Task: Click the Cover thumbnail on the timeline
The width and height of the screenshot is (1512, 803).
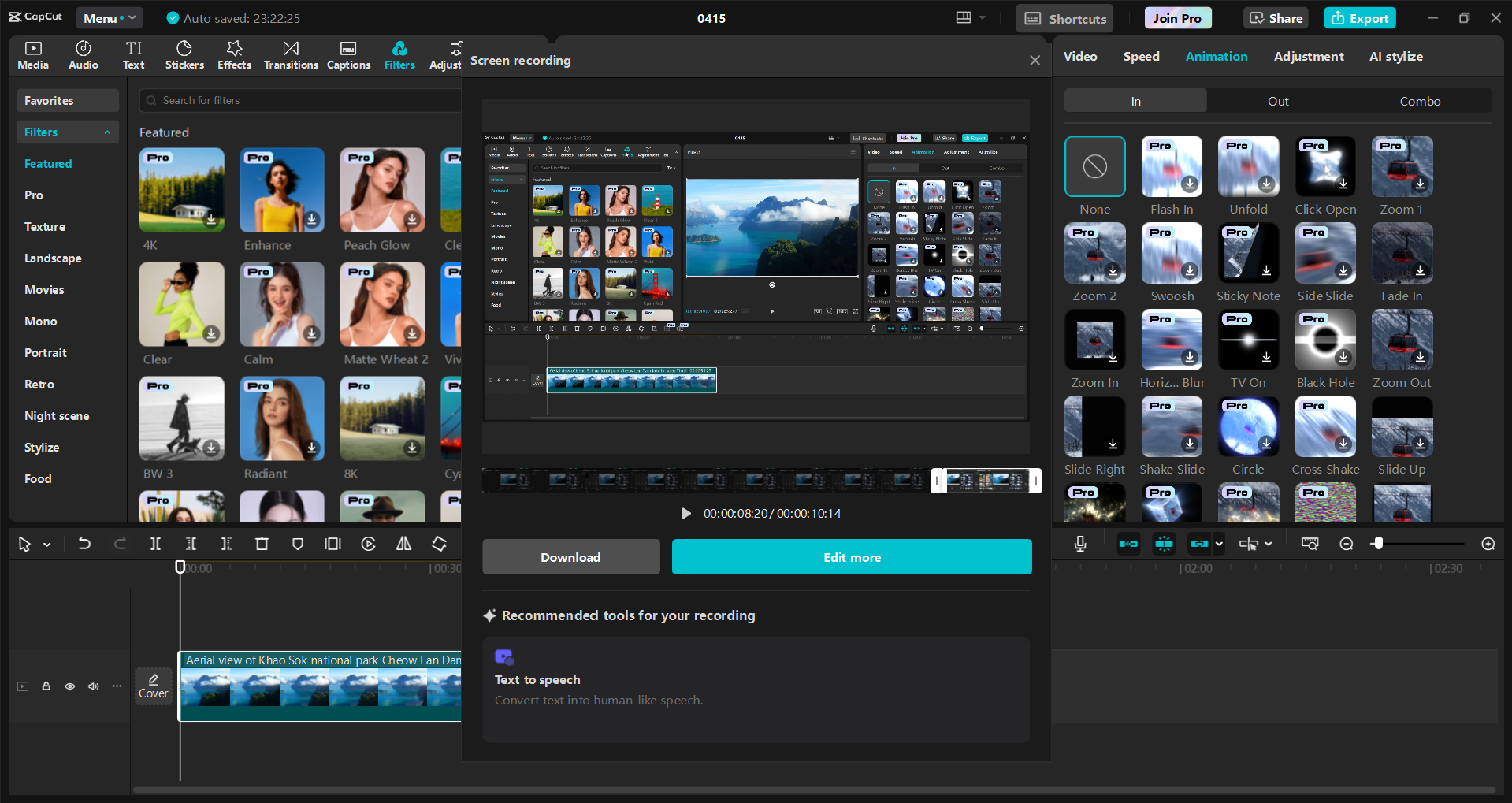Action: [x=153, y=686]
